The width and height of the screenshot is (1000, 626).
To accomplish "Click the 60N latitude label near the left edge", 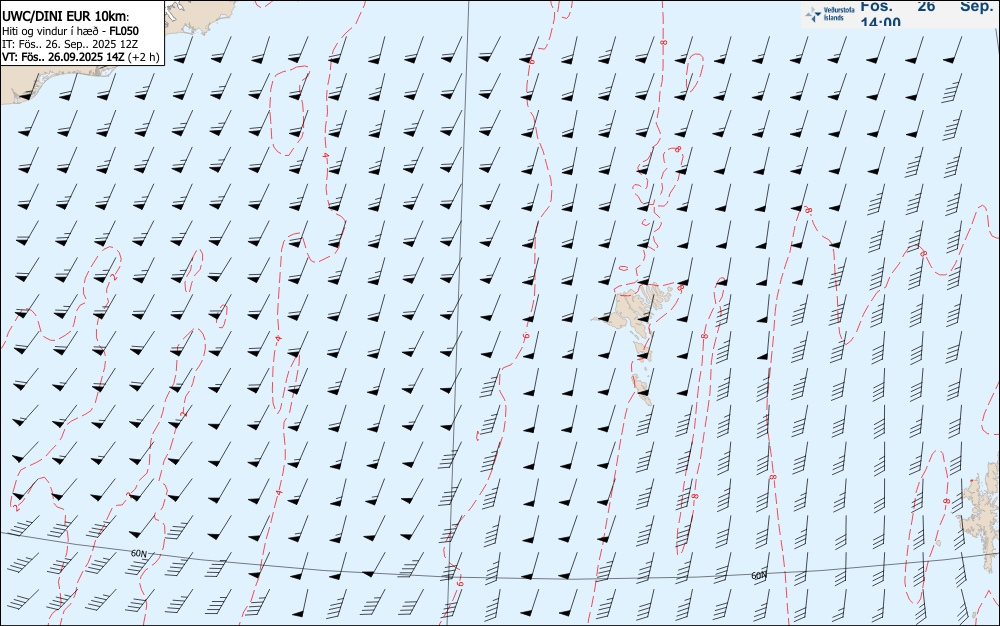I will coord(139,553).
